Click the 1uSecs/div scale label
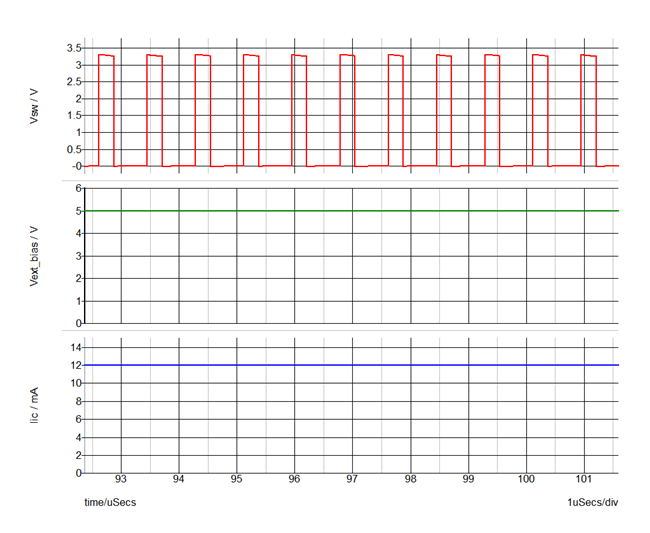 (x=593, y=502)
